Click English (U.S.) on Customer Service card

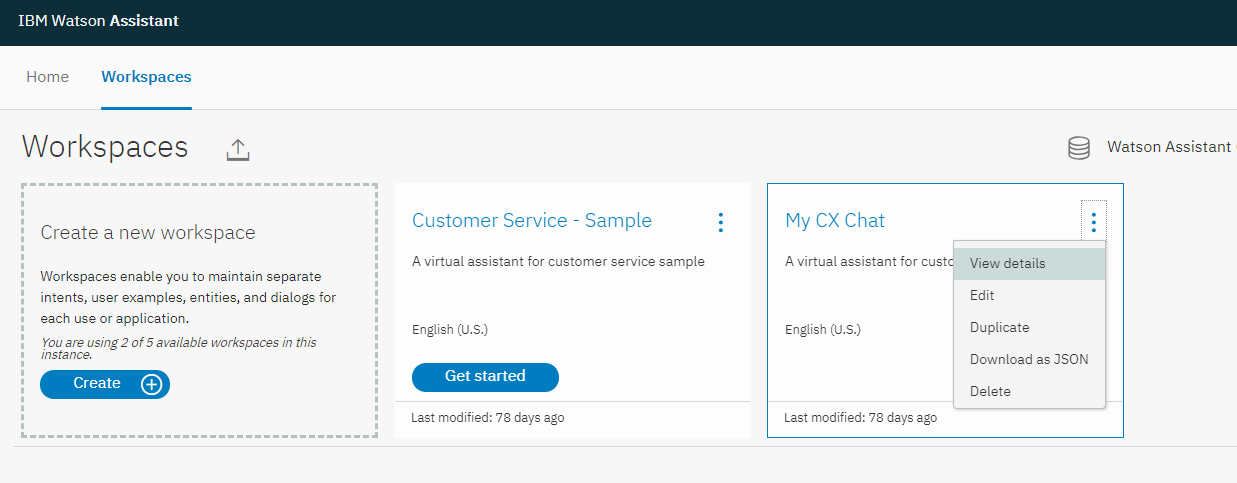[450, 330]
